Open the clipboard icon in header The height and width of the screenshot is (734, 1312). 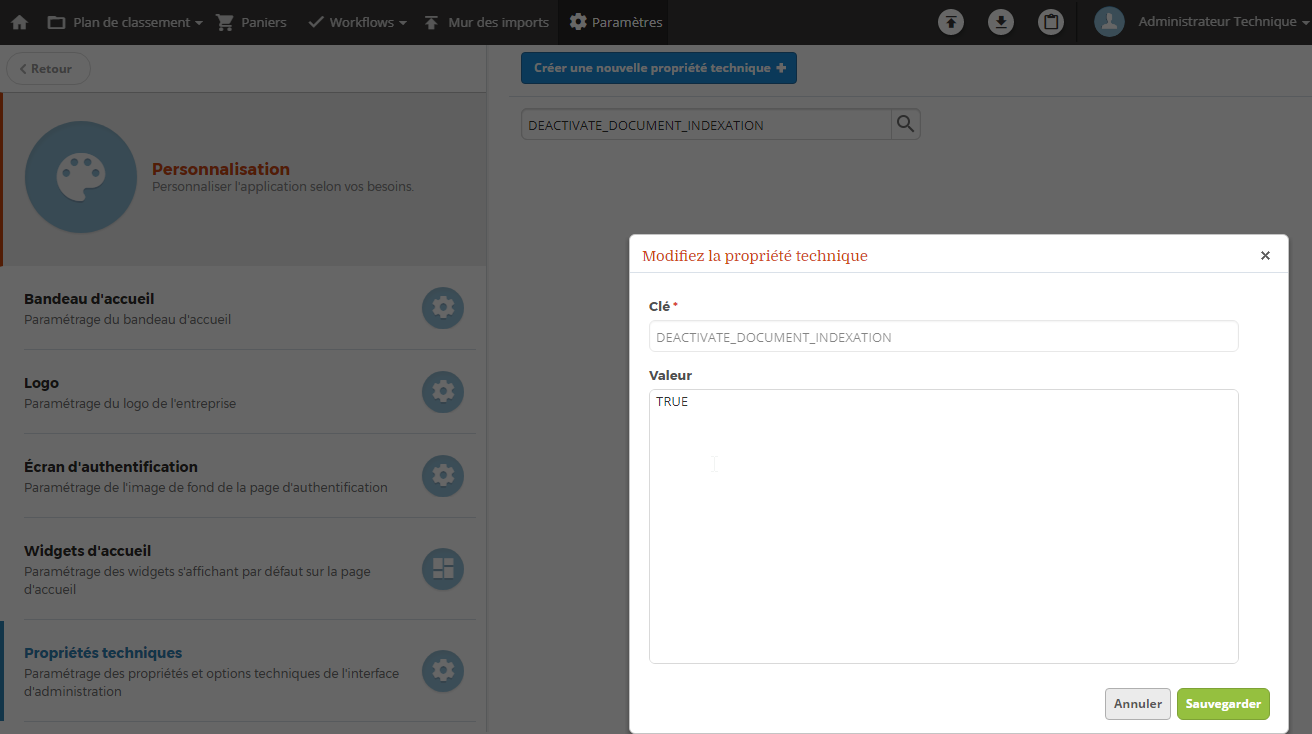coord(1051,22)
